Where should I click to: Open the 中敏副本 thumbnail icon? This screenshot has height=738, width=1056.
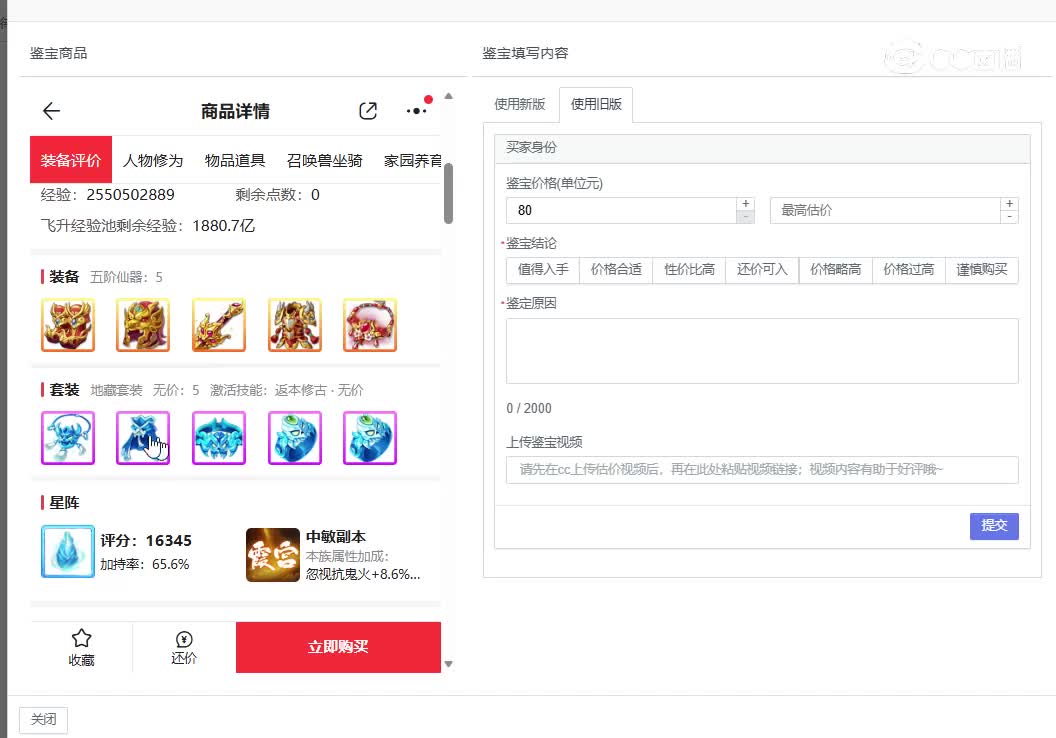[x=273, y=555]
